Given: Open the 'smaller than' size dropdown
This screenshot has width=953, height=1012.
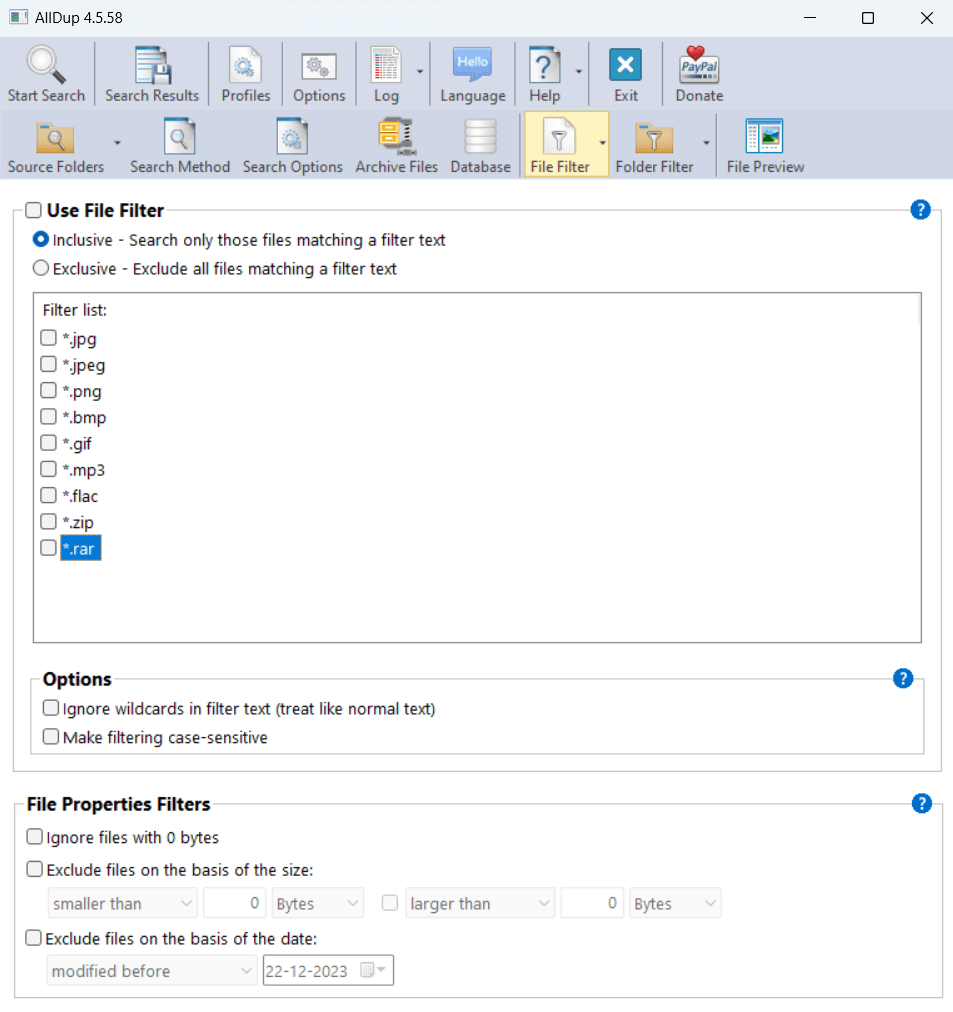Looking at the screenshot, I should [x=123, y=903].
